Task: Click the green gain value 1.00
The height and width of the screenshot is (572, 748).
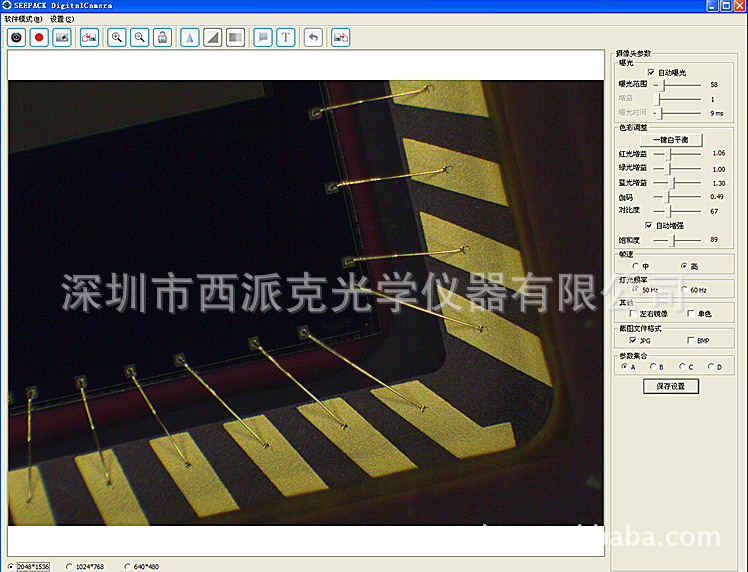Action: coord(718,169)
